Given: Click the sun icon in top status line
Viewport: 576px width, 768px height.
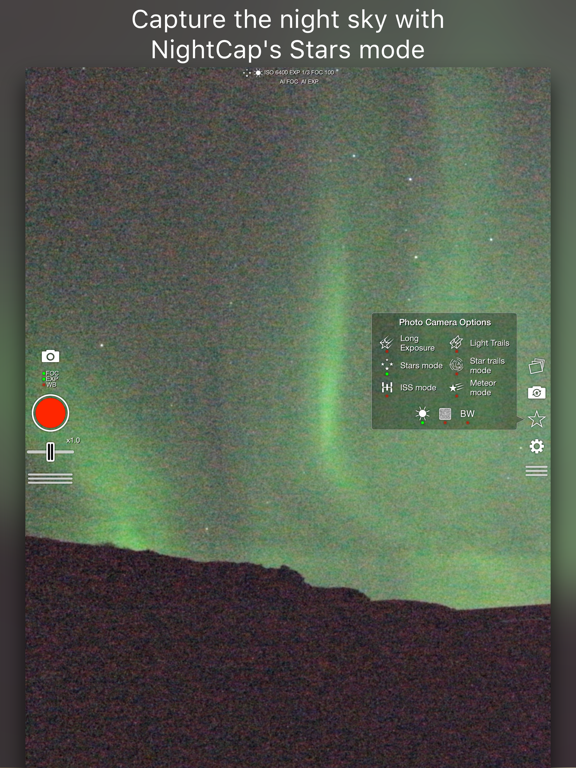Looking at the screenshot, I should 258,73.
